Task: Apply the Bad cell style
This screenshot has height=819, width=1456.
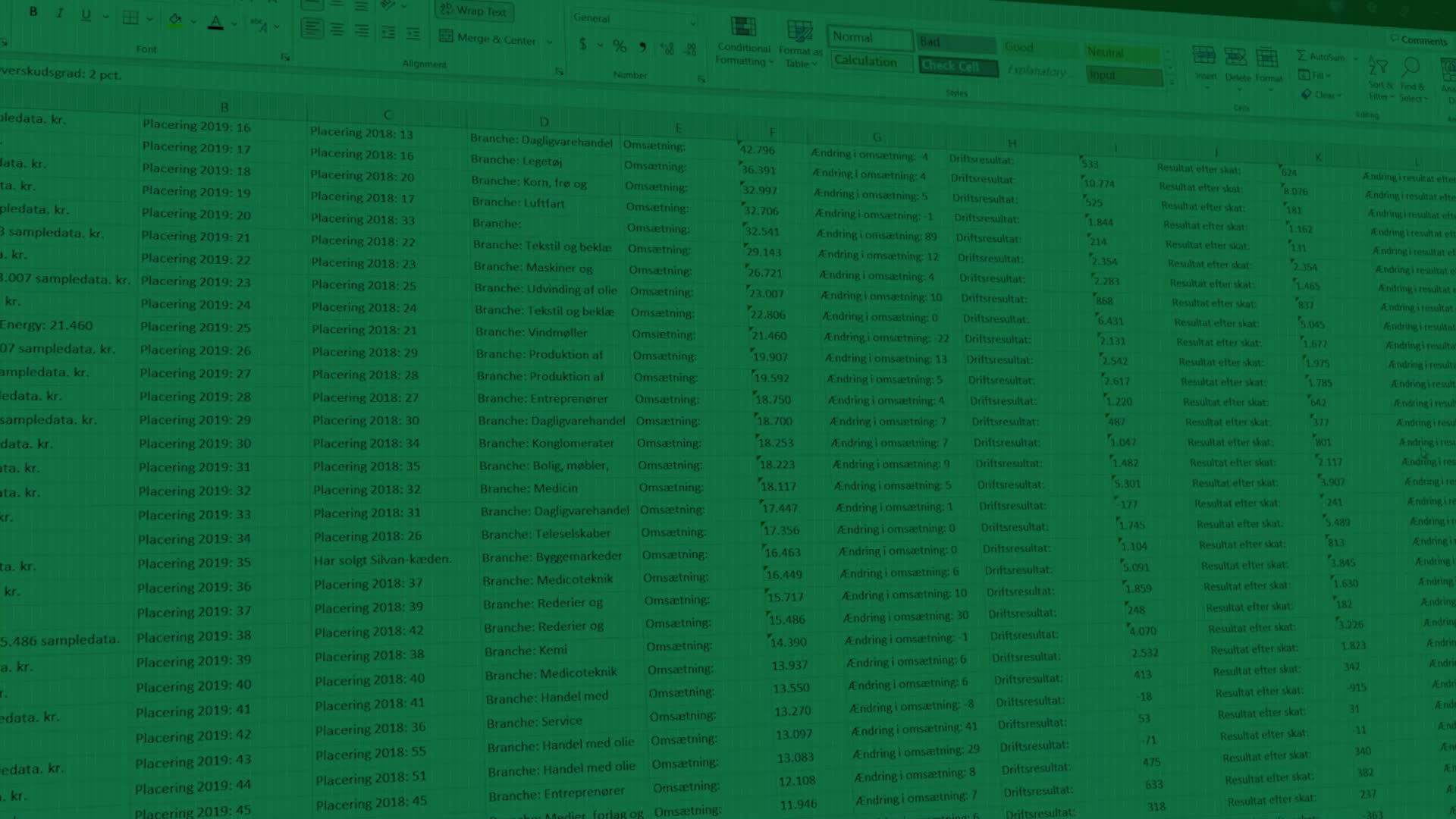Action: pyautogui.click(x=955, y=43)
